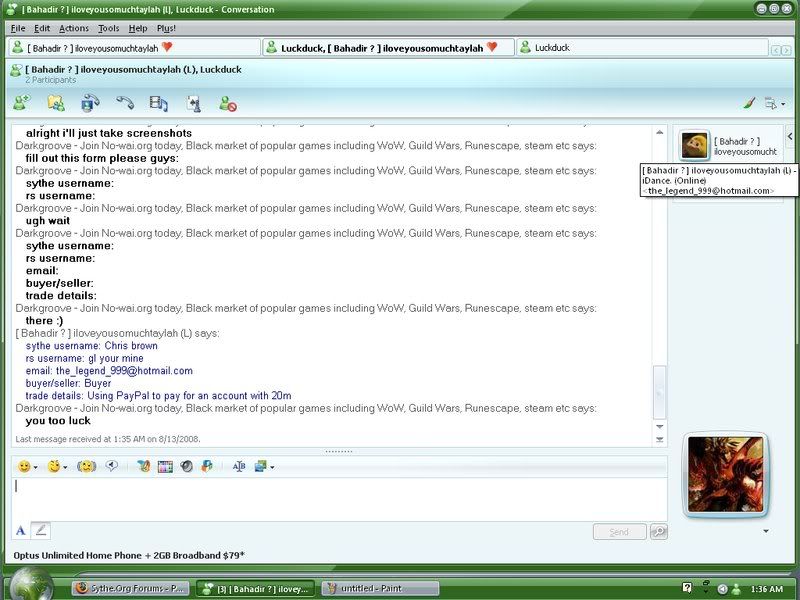This screenshot has width=800, height=600.
Task: Click the 'ugh wait' message
Action: [48, 221]
